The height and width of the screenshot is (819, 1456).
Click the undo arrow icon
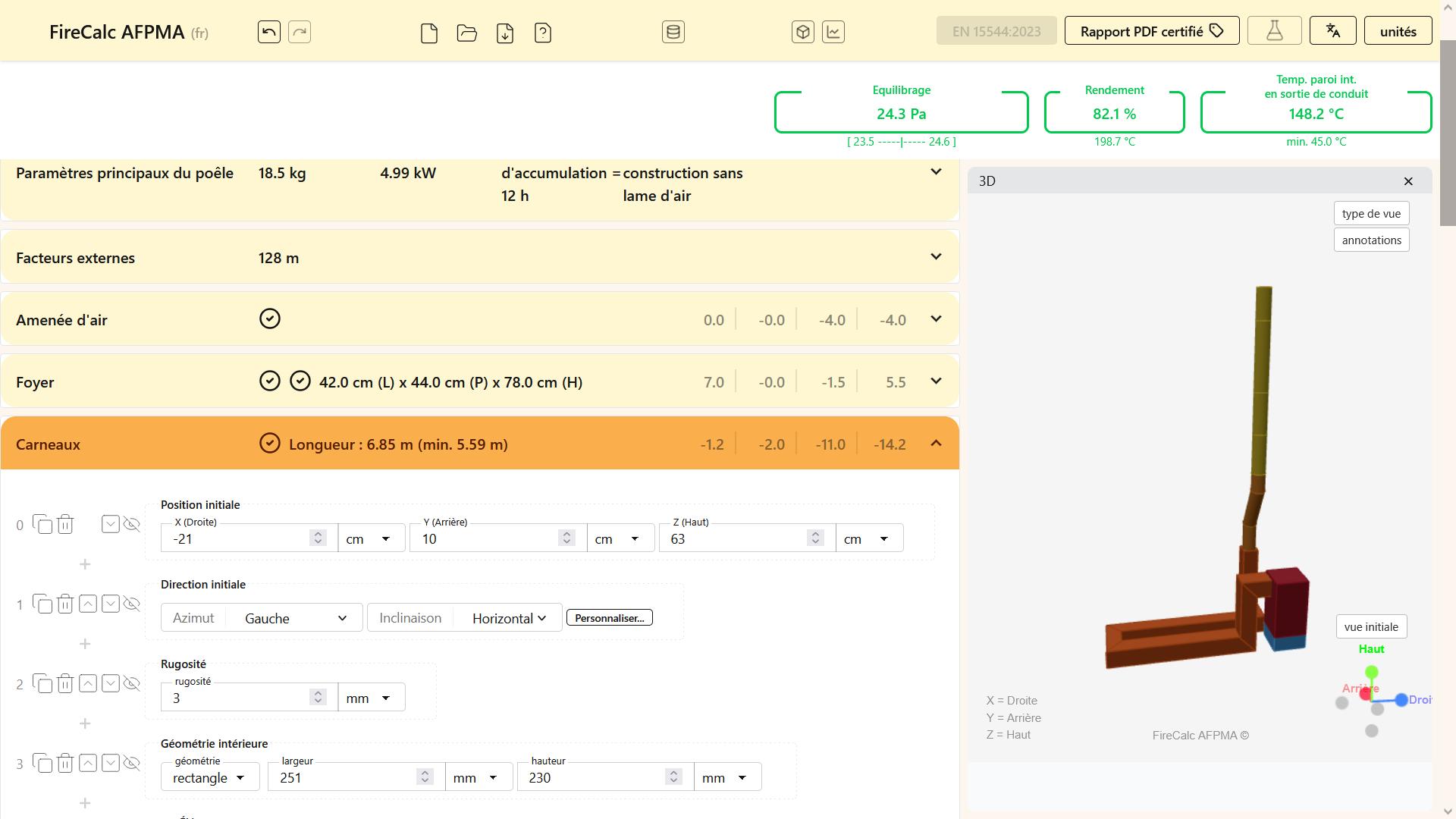pyautogui.click(x=269, y=32)
